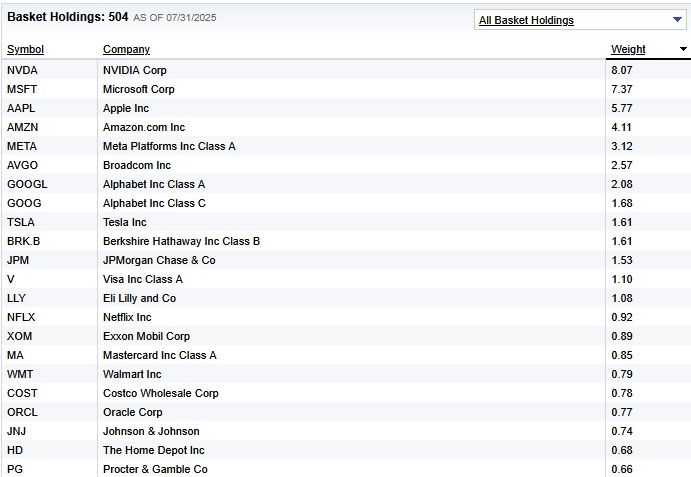The height and width of the screenshot is (477, 691).
Task: Click Berkshire Hathaway Inc Class B
Action: click(182, 241)
